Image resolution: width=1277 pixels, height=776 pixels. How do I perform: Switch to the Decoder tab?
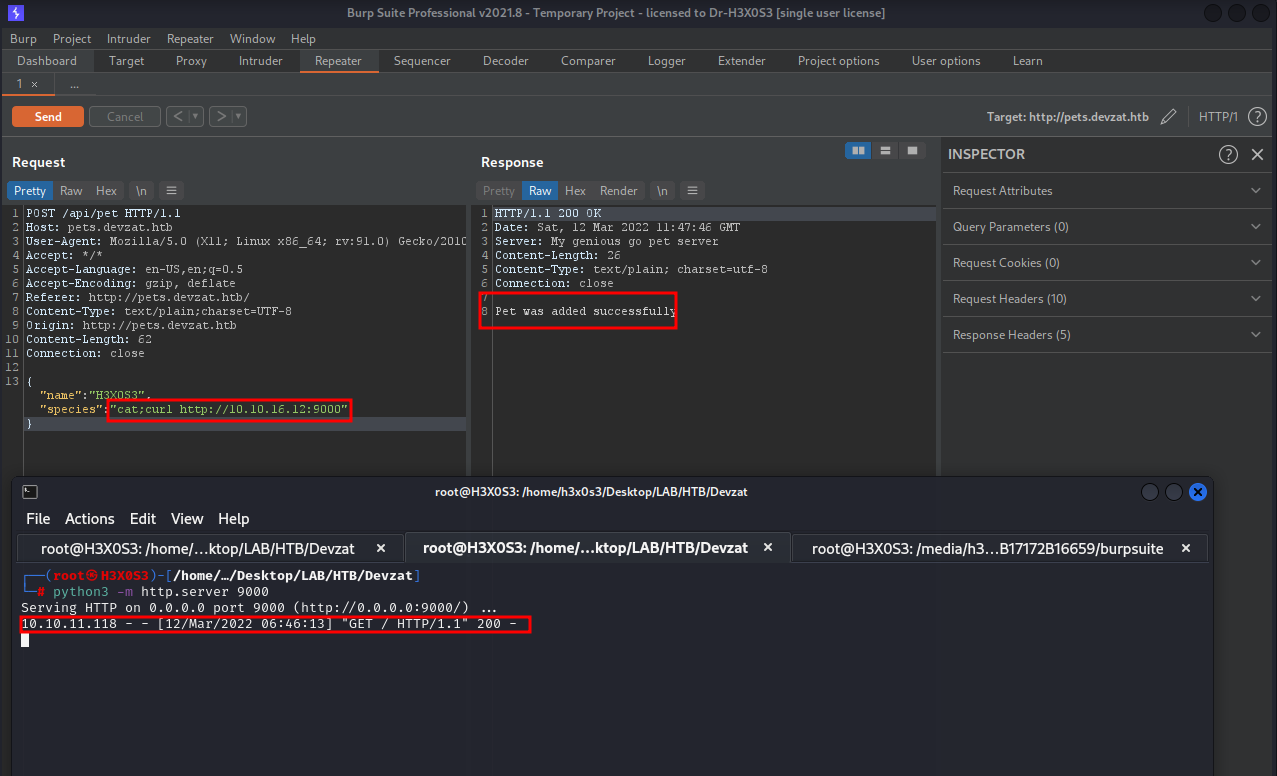coord(506,61)
